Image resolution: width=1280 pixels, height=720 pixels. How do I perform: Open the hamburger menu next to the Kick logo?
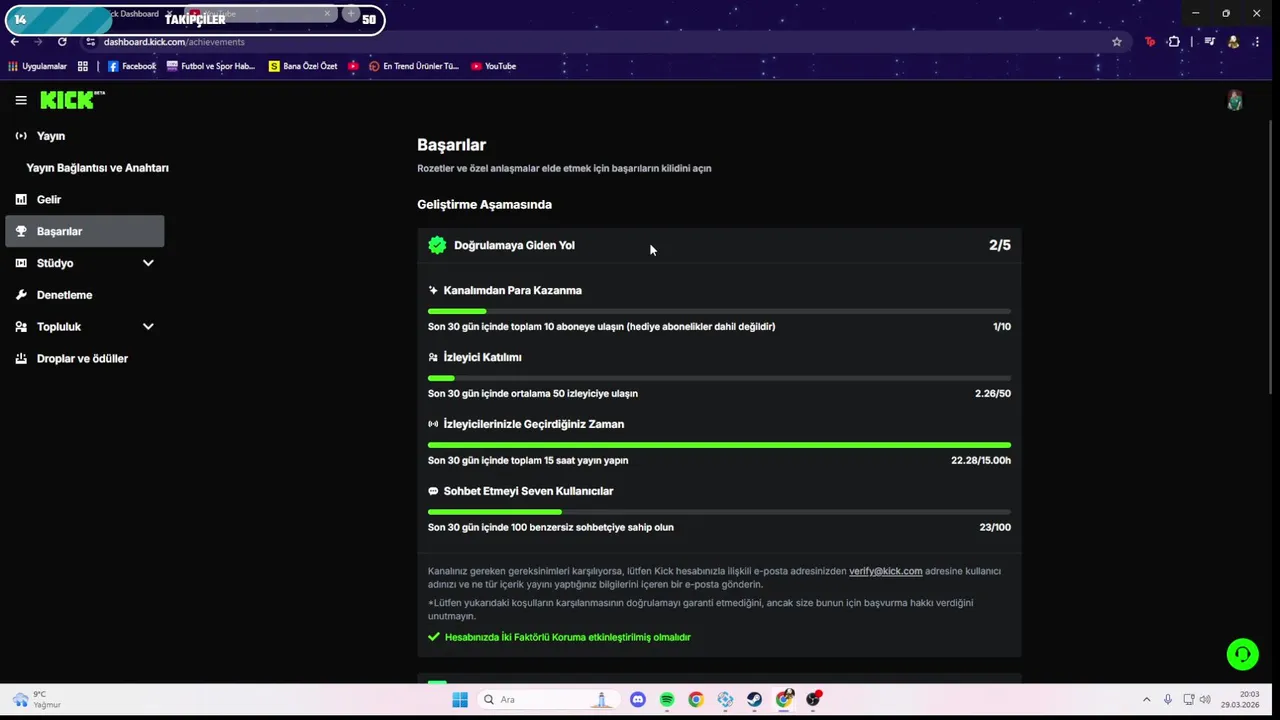tap(21, 100)
